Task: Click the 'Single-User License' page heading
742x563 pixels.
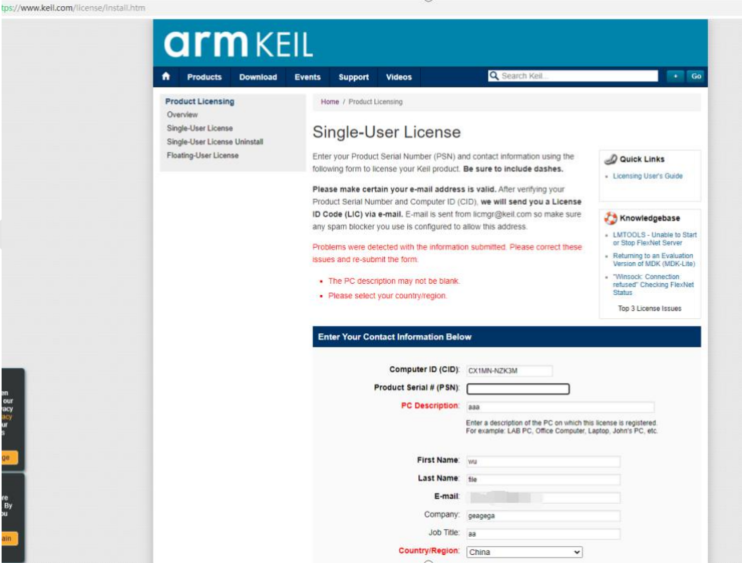Action: coord(387,132)
